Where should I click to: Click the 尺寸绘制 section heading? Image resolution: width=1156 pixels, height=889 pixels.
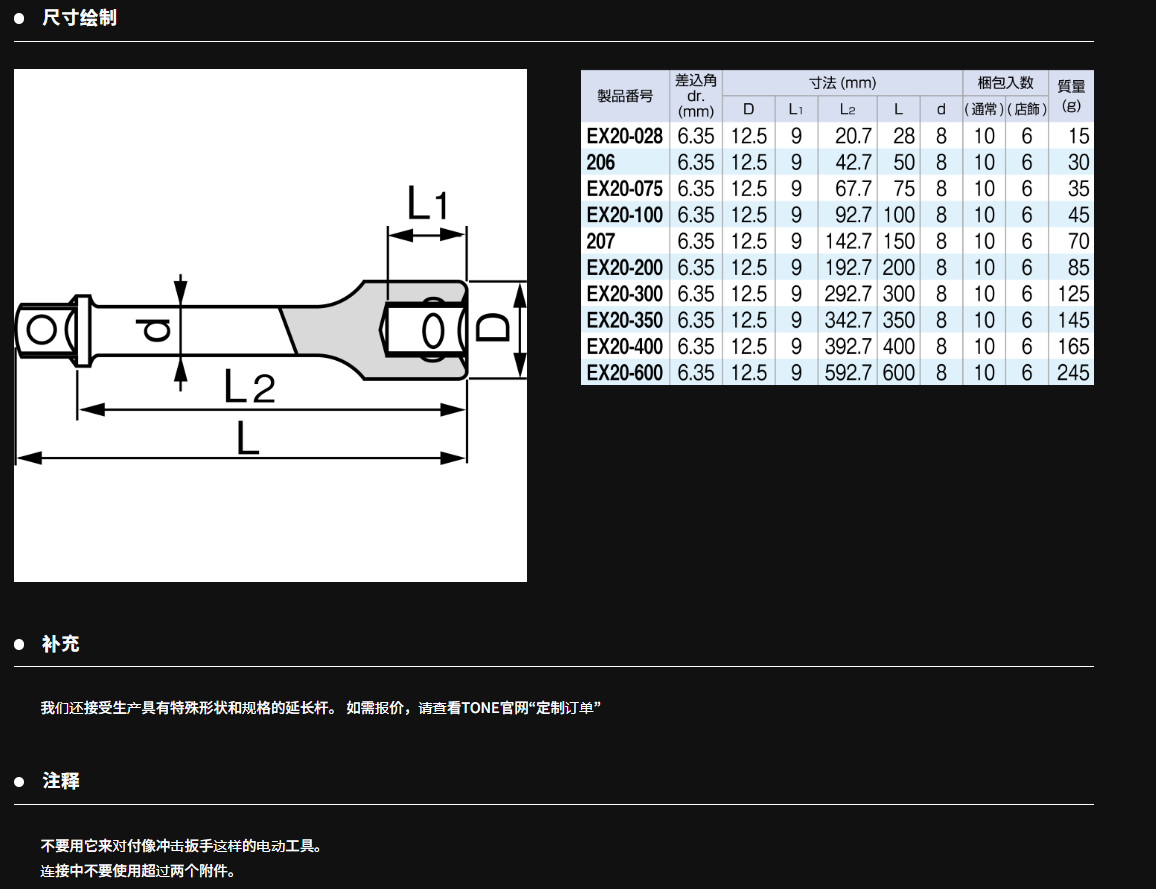pos(79,18)
